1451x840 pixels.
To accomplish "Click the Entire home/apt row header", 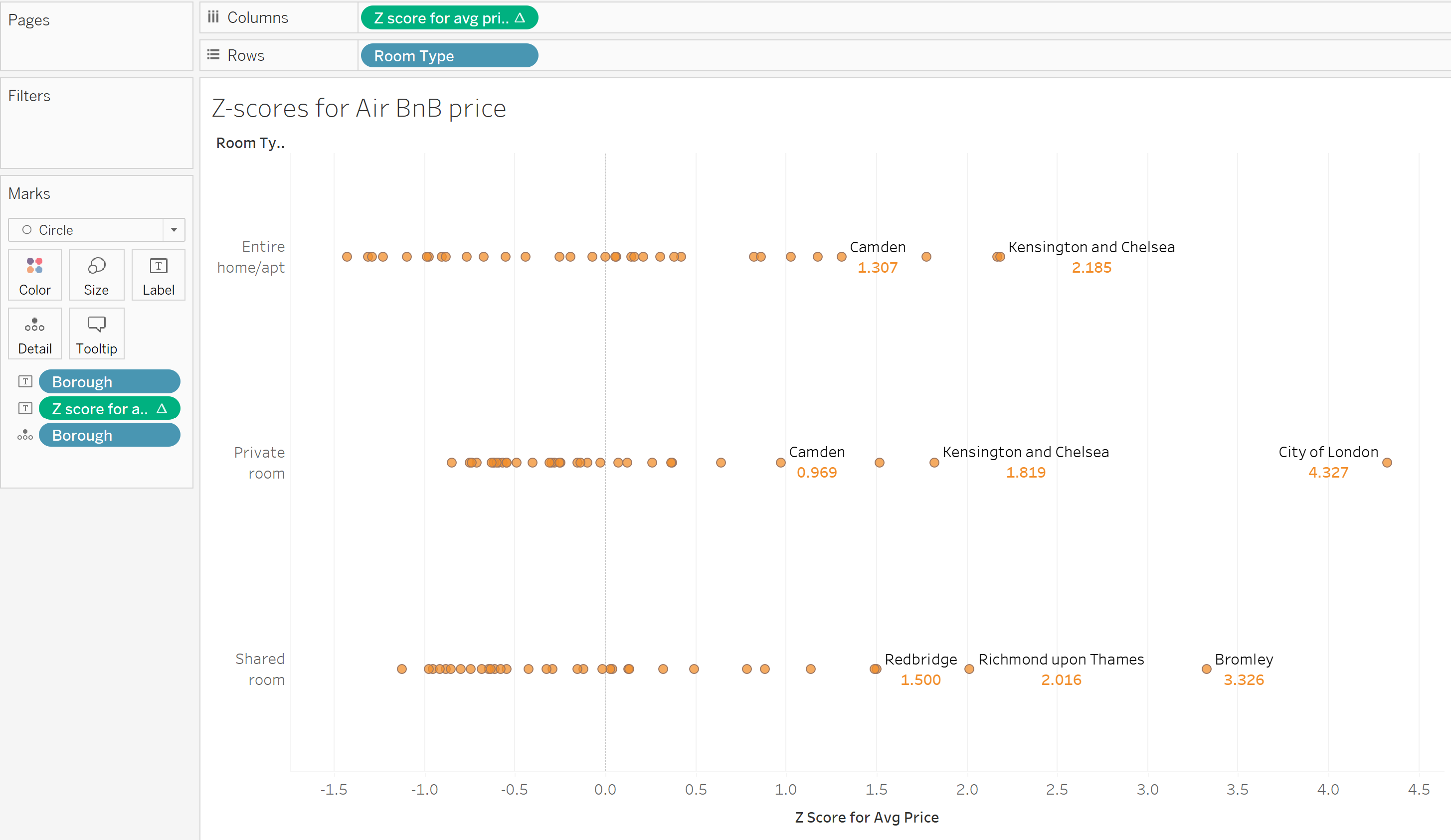I will pyautogui.click(x=251, y=257).
